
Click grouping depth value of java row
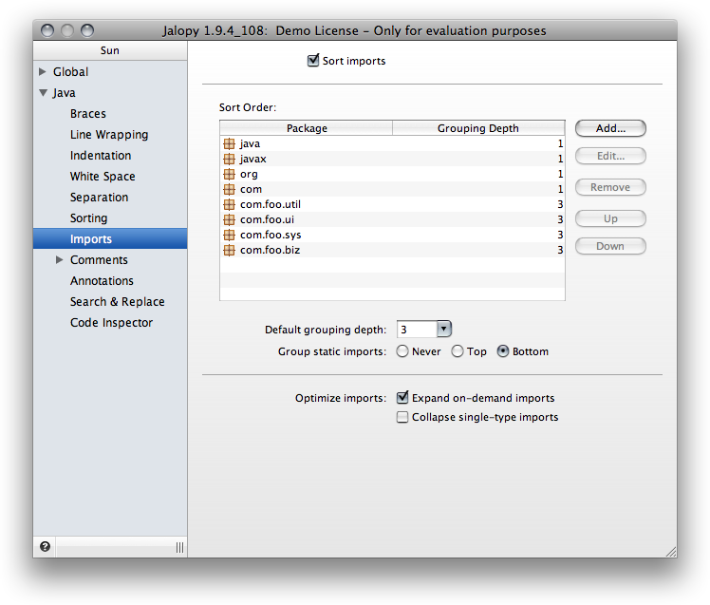pyautogui.click(x=560, y=144)
